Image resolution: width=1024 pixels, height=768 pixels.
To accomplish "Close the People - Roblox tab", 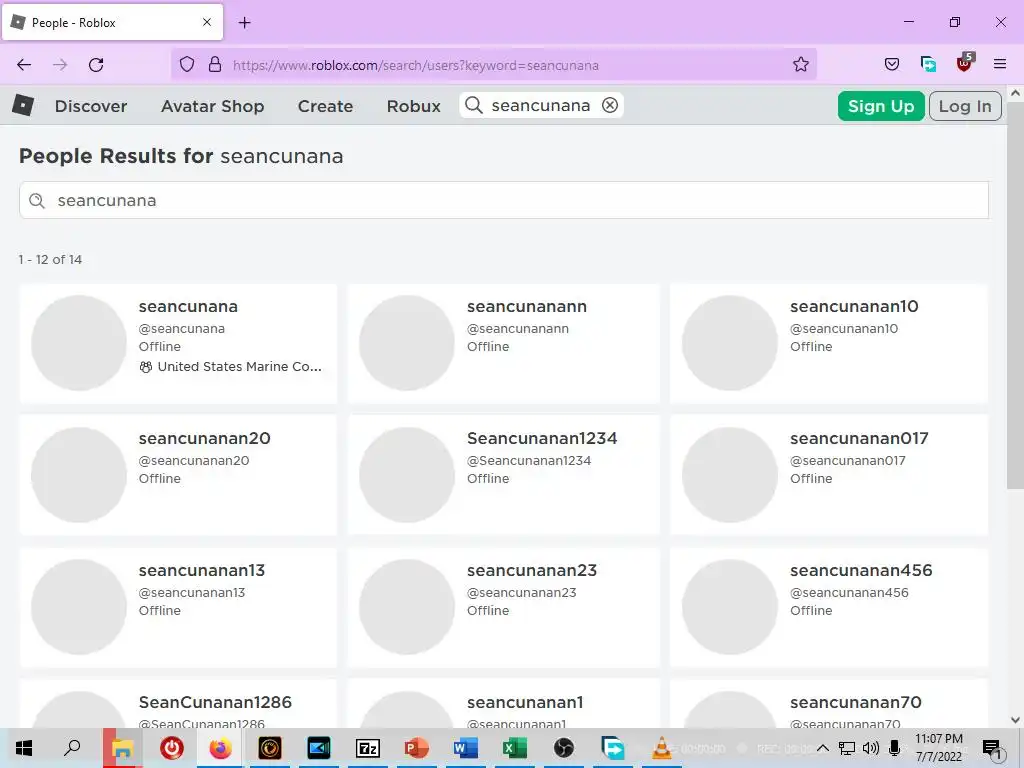I will point(207,22).
